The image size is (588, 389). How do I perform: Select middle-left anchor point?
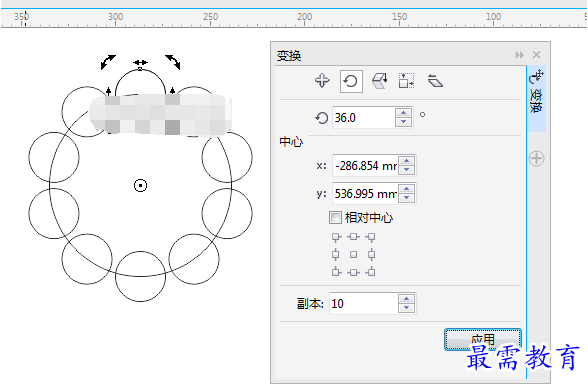tap(336, 255)
